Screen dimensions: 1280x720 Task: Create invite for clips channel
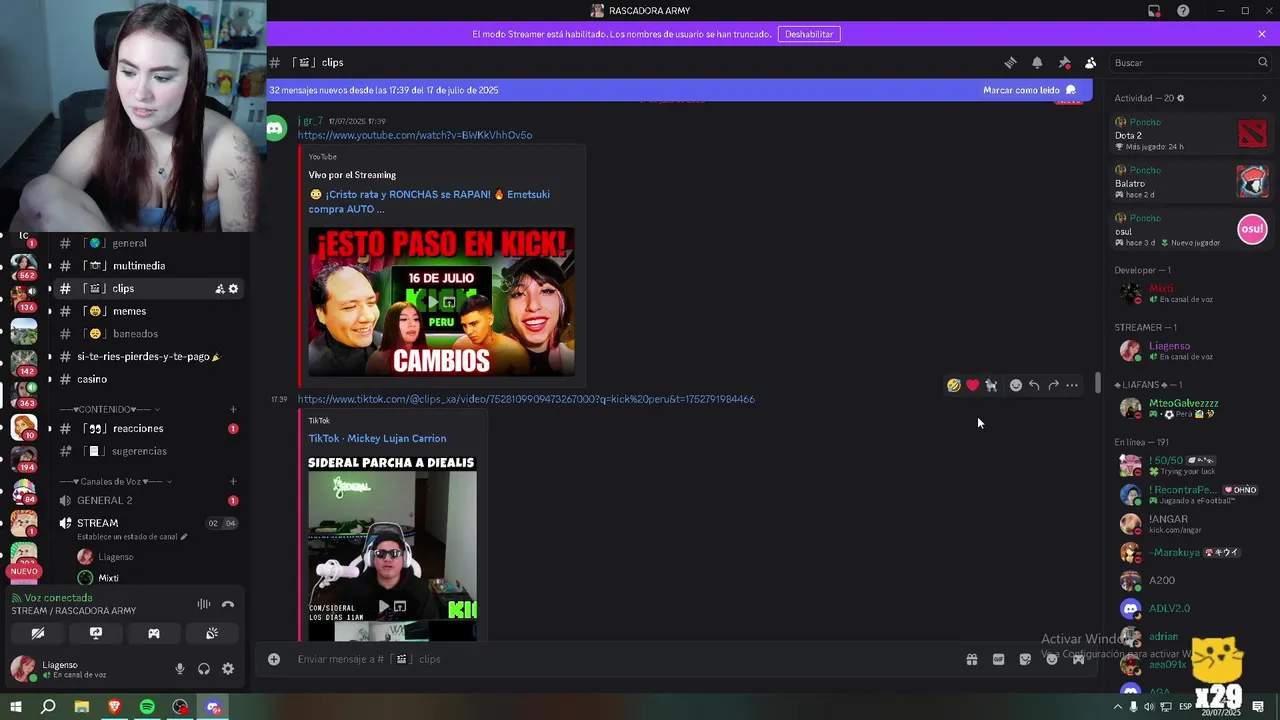coord(219,289)
